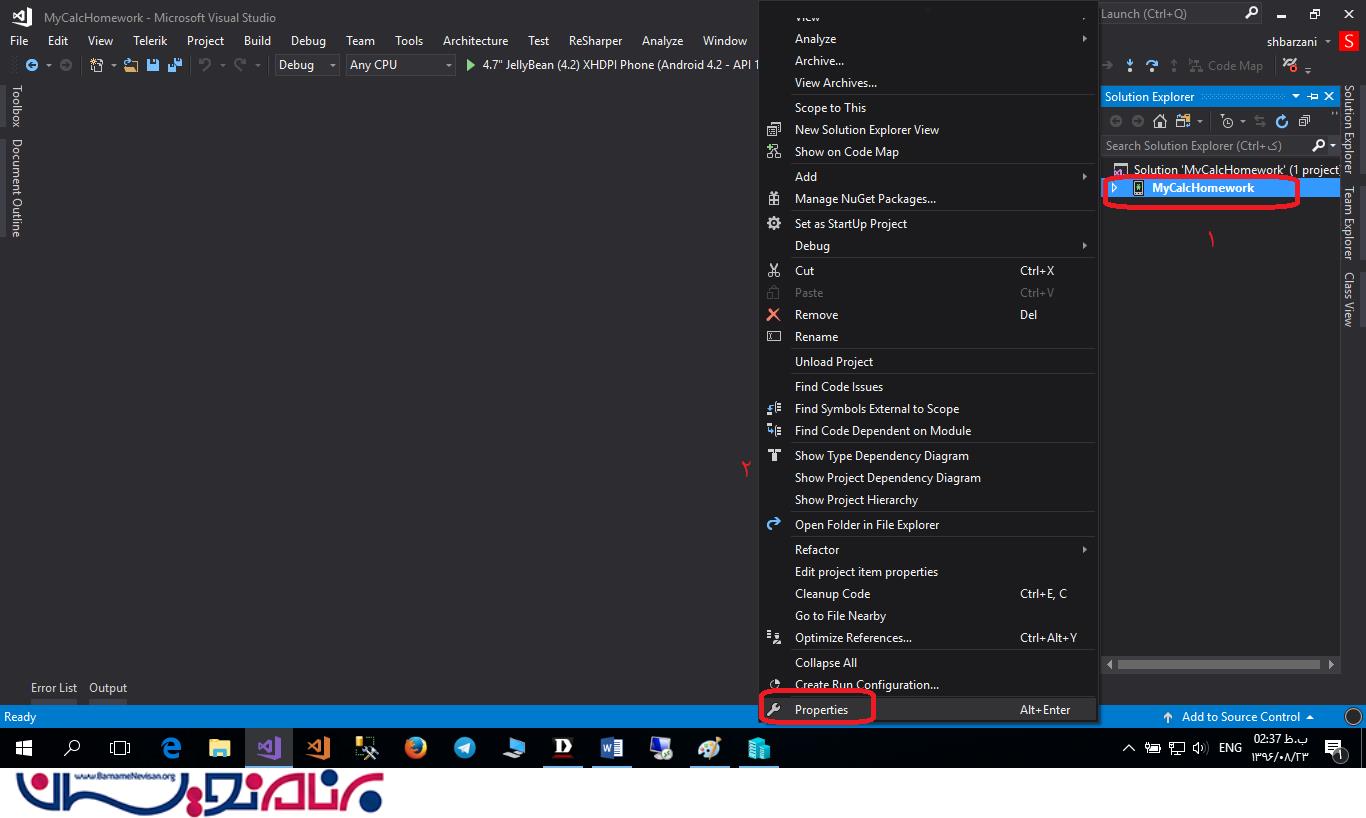Click Collapse All icon in Solution Explorer toolbar
Screen dimensions: 1366x818
click(x=1304, y=121)
